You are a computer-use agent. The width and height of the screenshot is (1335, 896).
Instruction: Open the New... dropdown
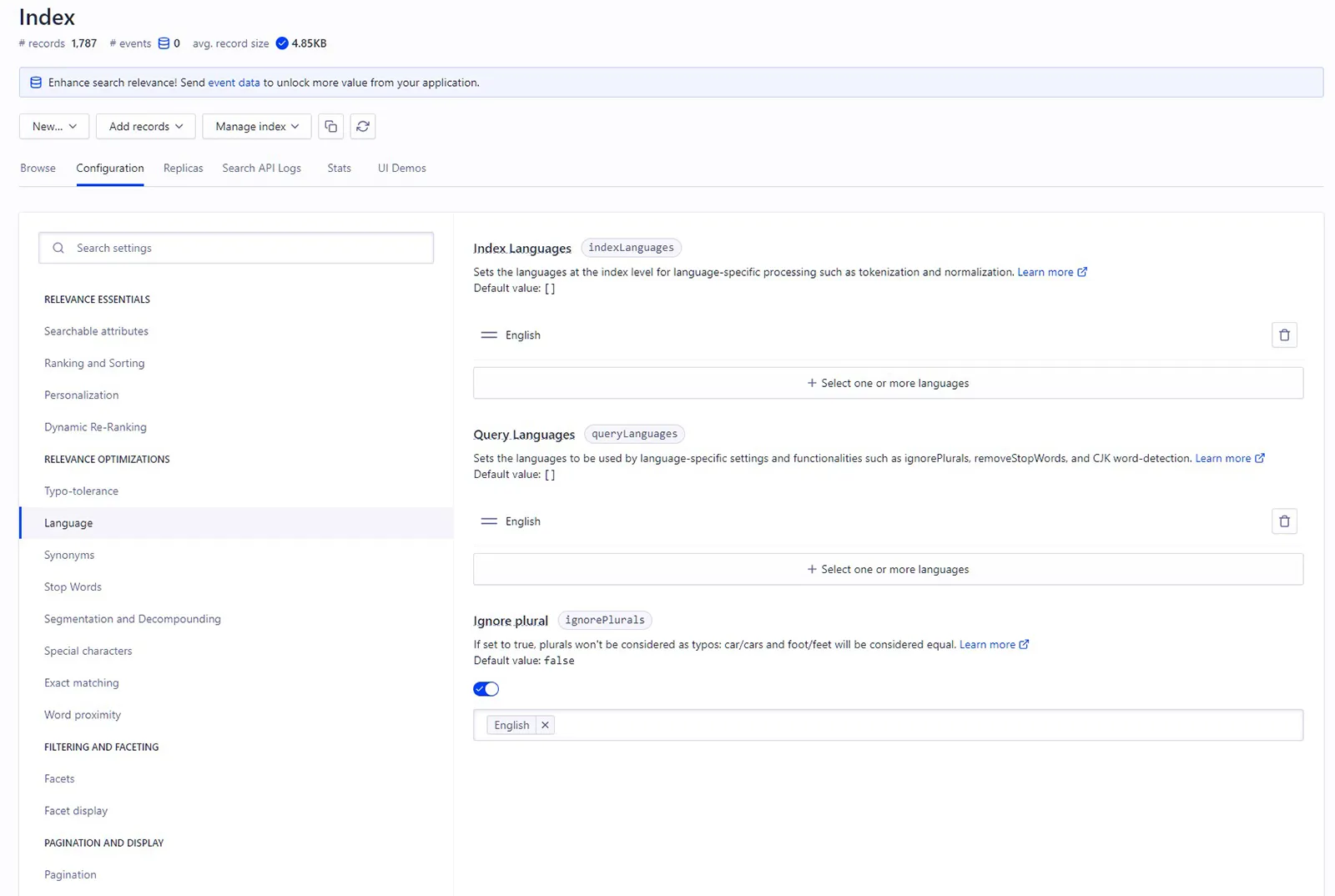click(x=54, y=127)
